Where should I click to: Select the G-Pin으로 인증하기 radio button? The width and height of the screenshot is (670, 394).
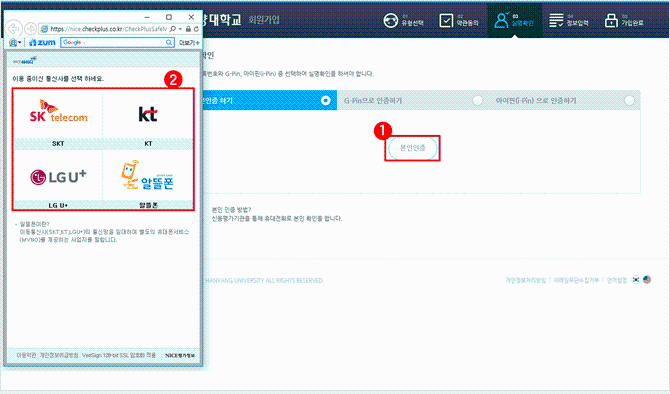pos(477,100)
